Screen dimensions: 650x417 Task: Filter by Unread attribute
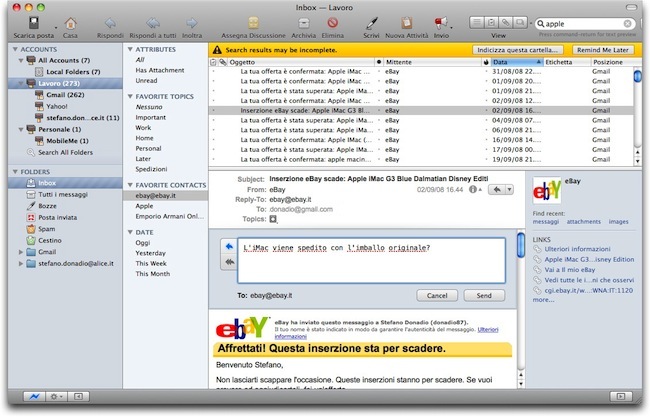click(146, 80)
